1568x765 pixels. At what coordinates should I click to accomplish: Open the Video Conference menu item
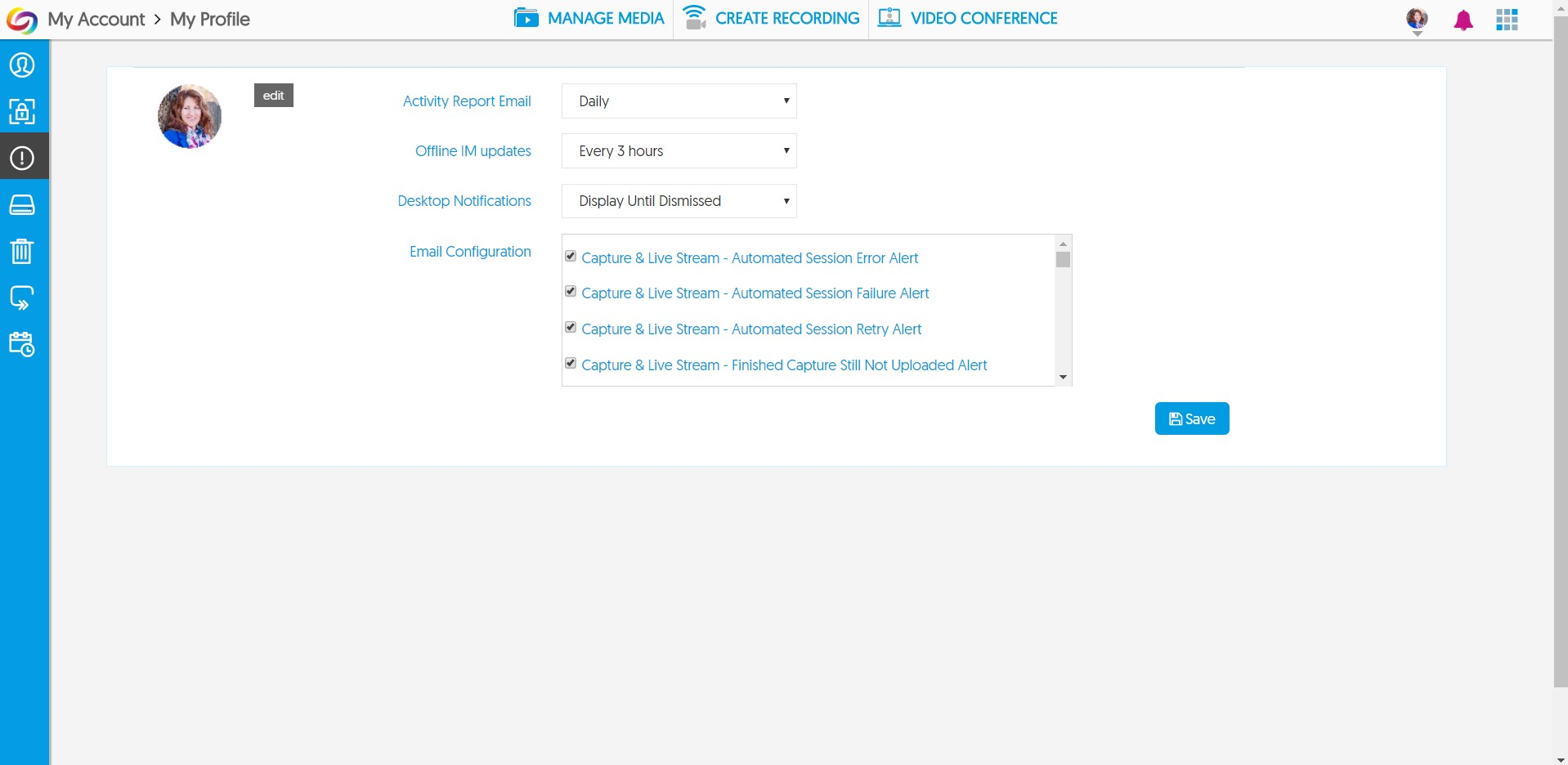tap(968, 18)
